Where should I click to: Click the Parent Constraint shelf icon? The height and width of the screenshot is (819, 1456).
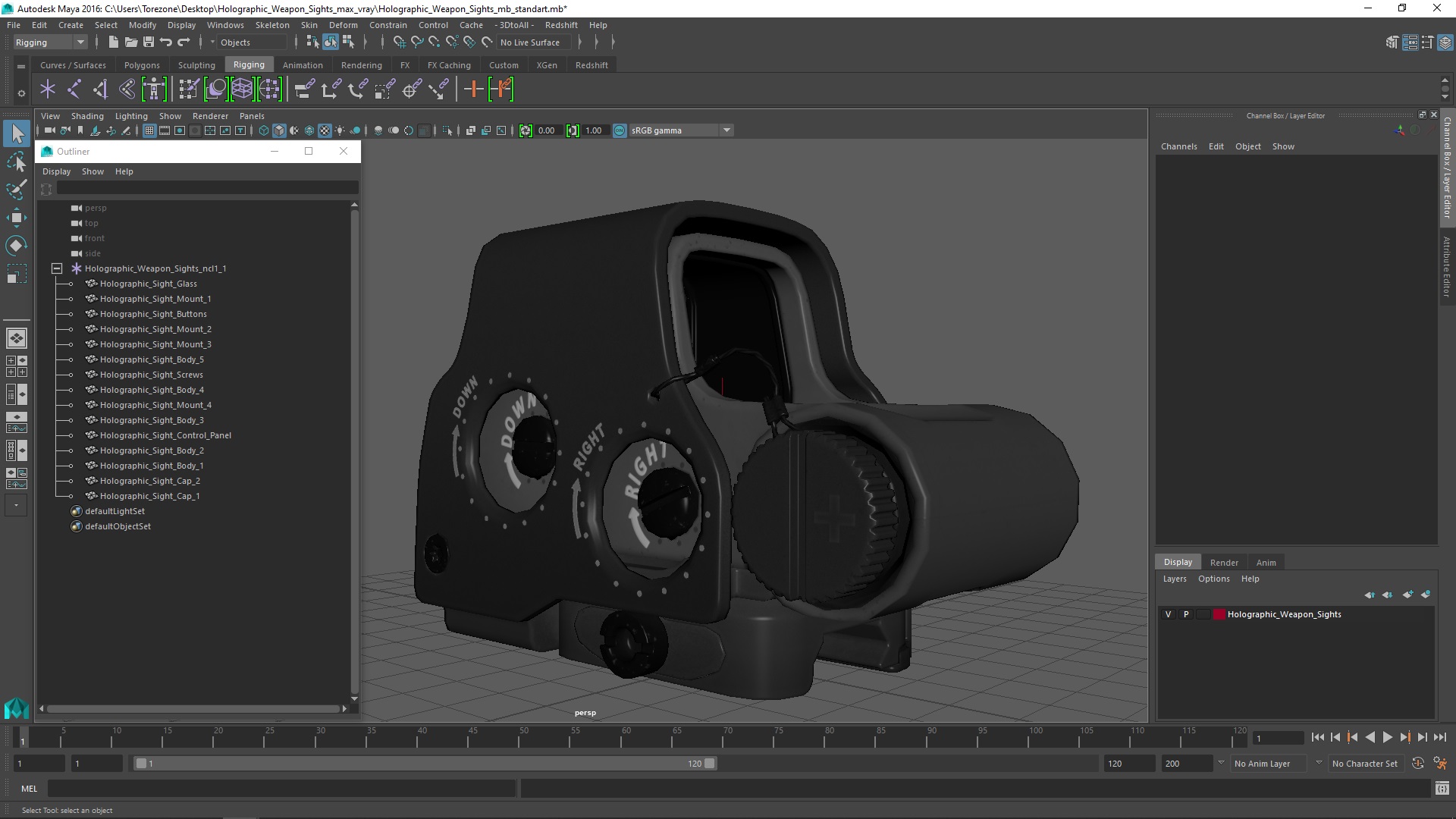(304, 89)
